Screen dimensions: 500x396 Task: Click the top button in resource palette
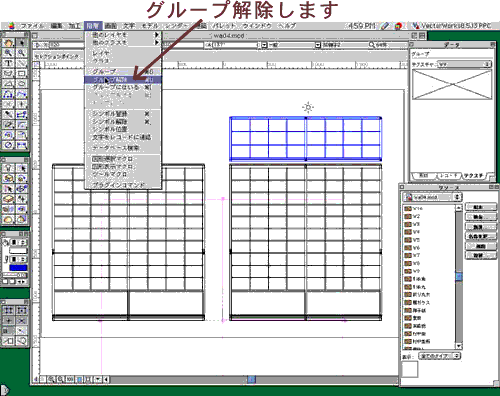[481, 207]
